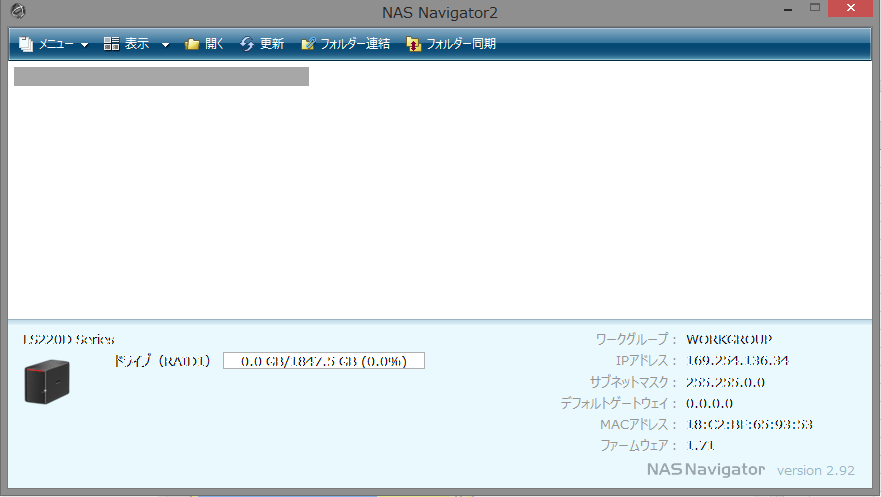Click the IPアドレス label
Screen dimensions: 881x497
point(645,361)
